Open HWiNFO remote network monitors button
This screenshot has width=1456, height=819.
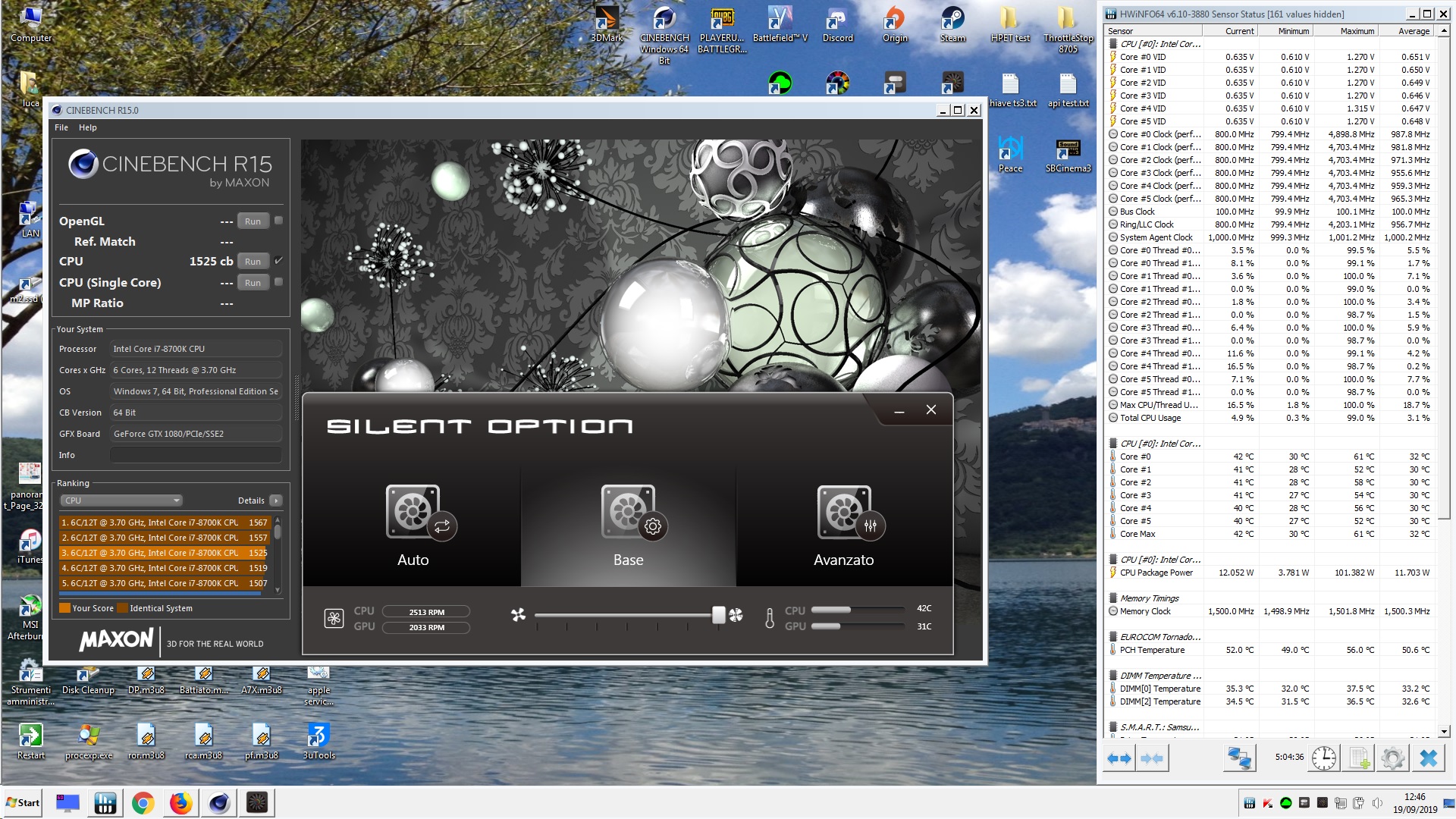(x=1240, y=758)
